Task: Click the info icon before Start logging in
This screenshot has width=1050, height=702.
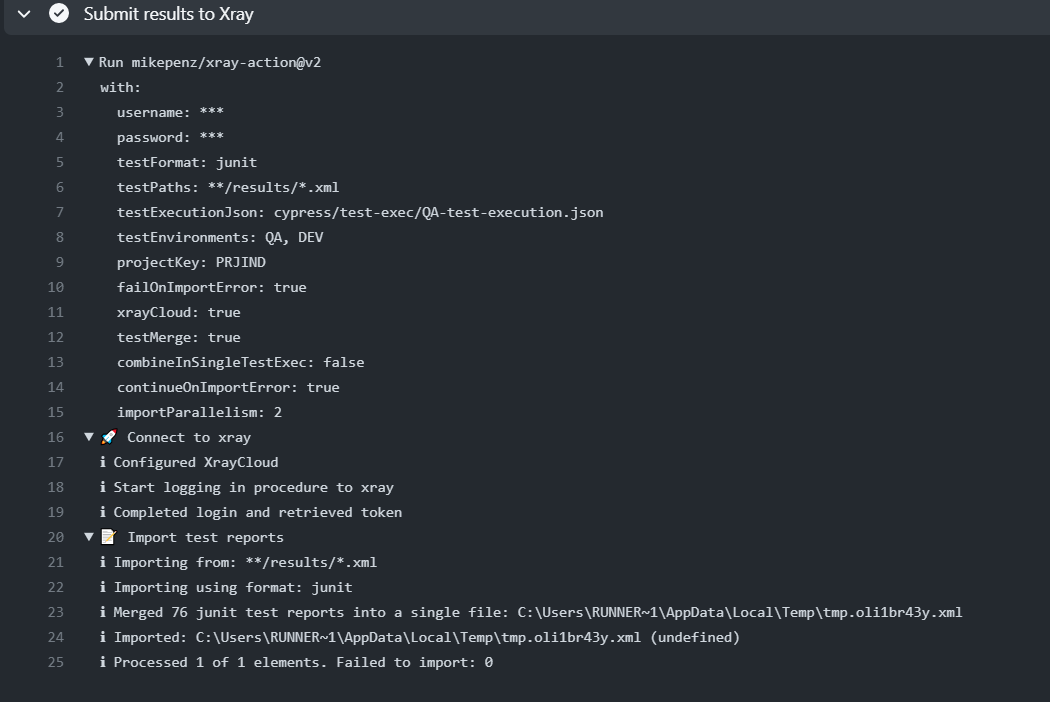Action: (x=102, y=487)
